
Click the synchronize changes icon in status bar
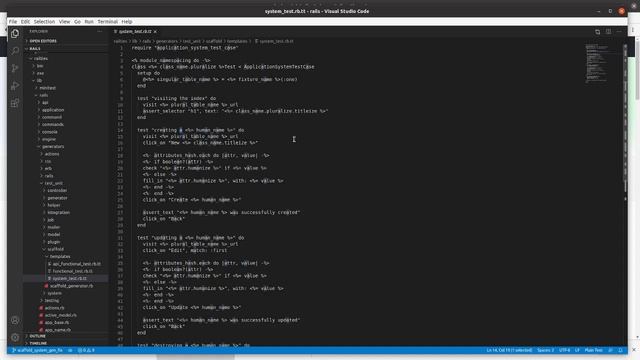[70, 350]
